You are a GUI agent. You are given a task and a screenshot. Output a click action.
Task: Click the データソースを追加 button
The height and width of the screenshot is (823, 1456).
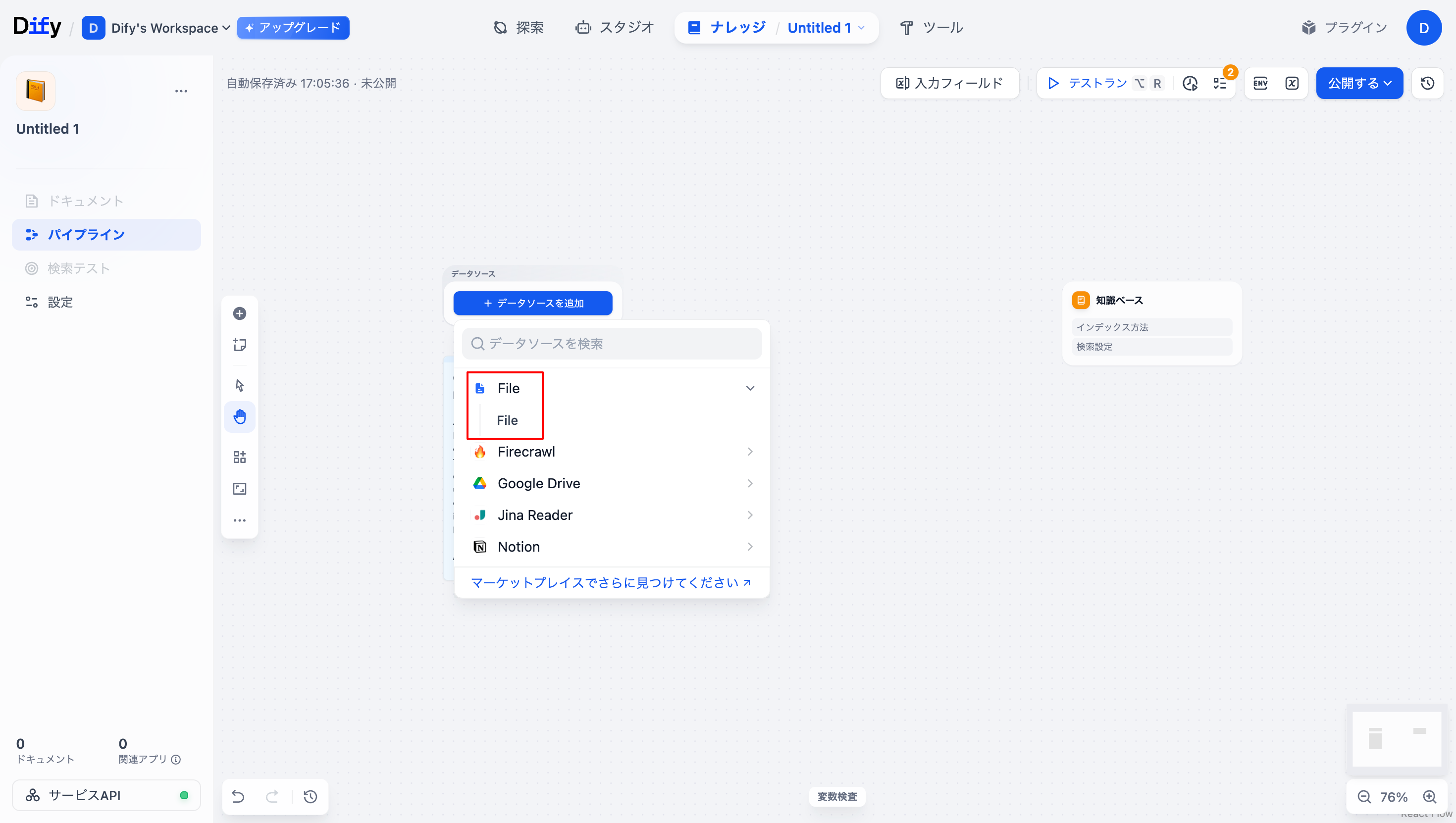click(x=532, y=303)
